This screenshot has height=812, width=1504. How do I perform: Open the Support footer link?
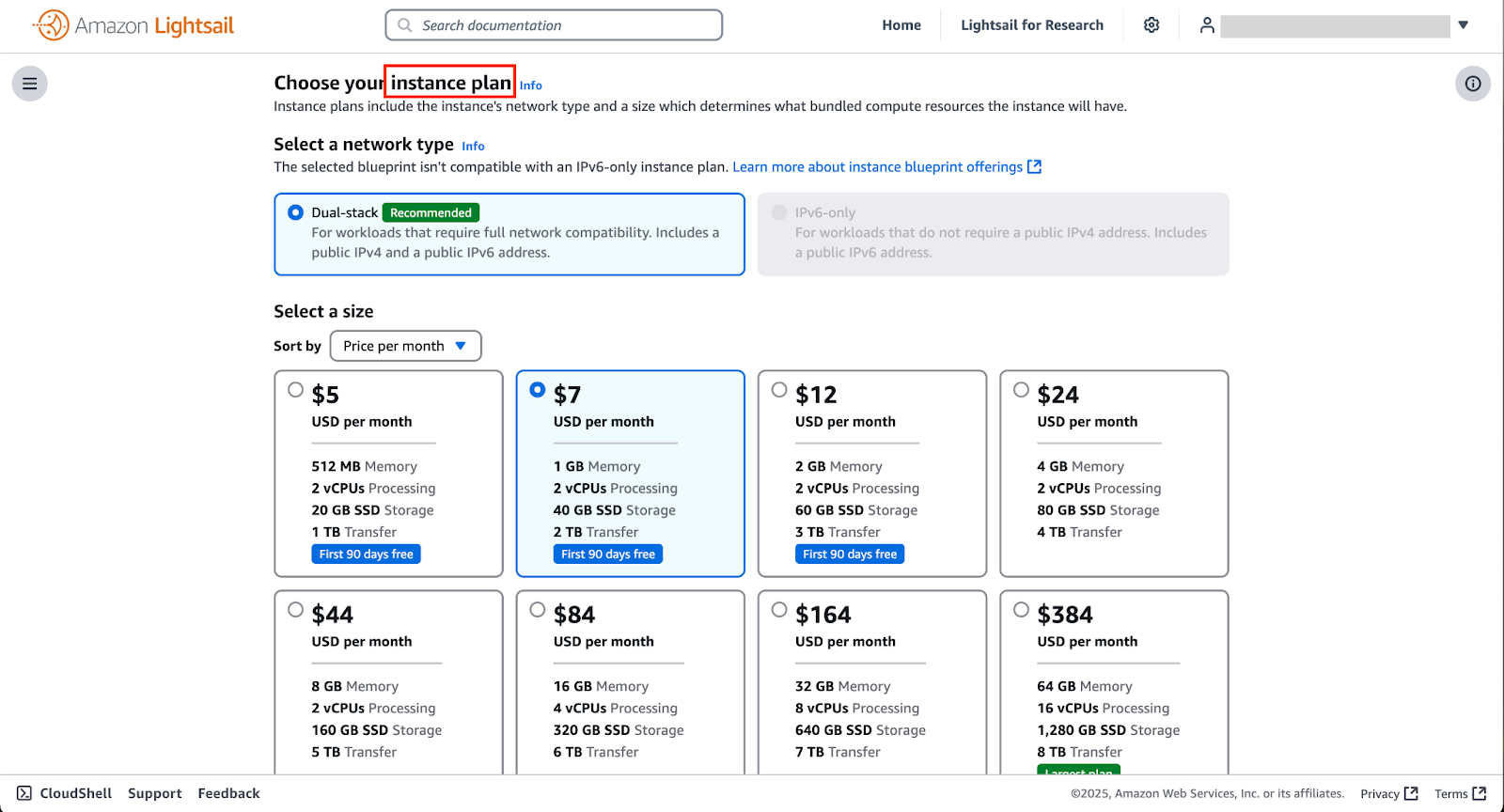click(155, 793)
